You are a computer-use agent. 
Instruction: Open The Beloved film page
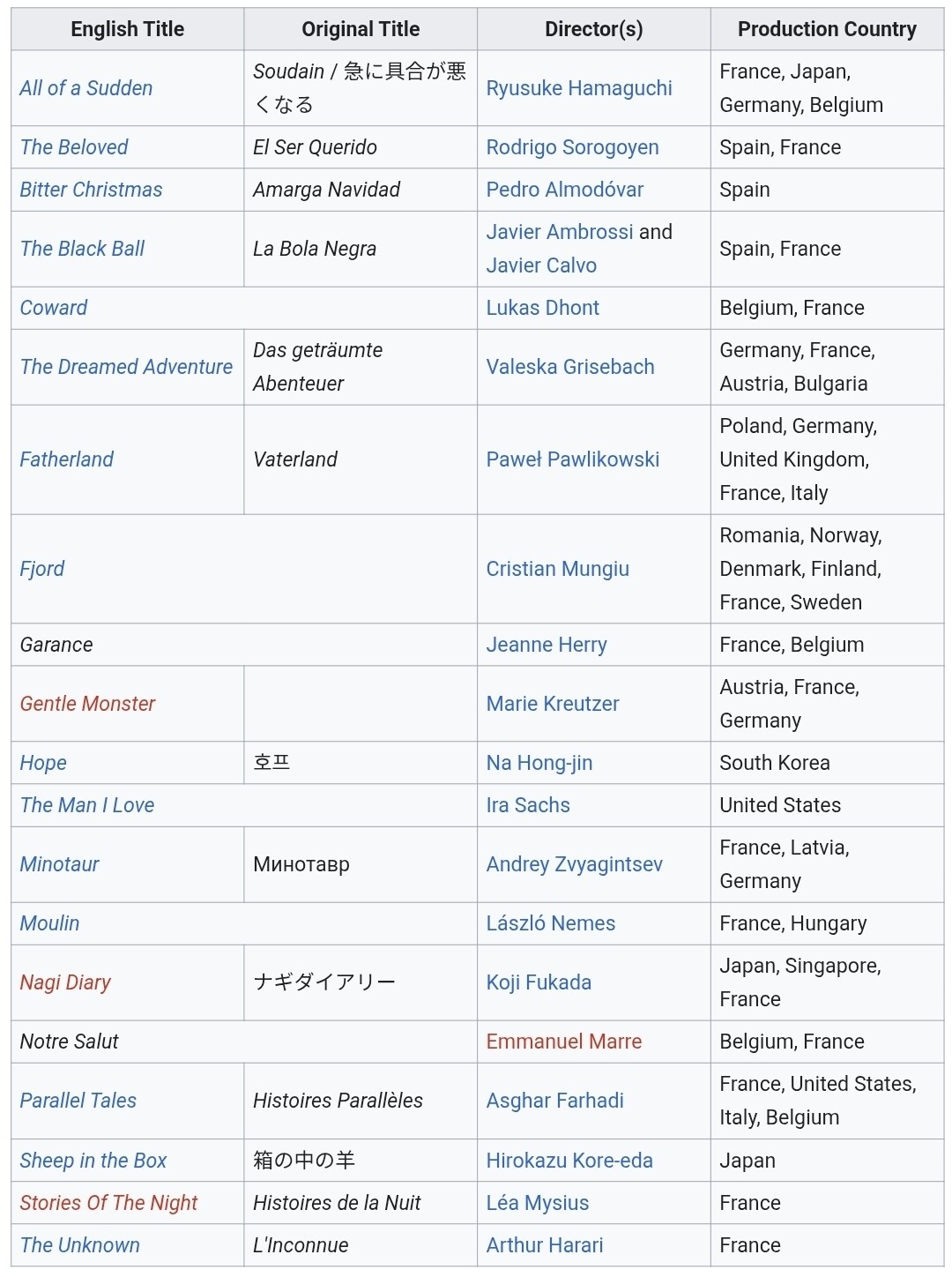pyautogui.click(x=74, y=147)
